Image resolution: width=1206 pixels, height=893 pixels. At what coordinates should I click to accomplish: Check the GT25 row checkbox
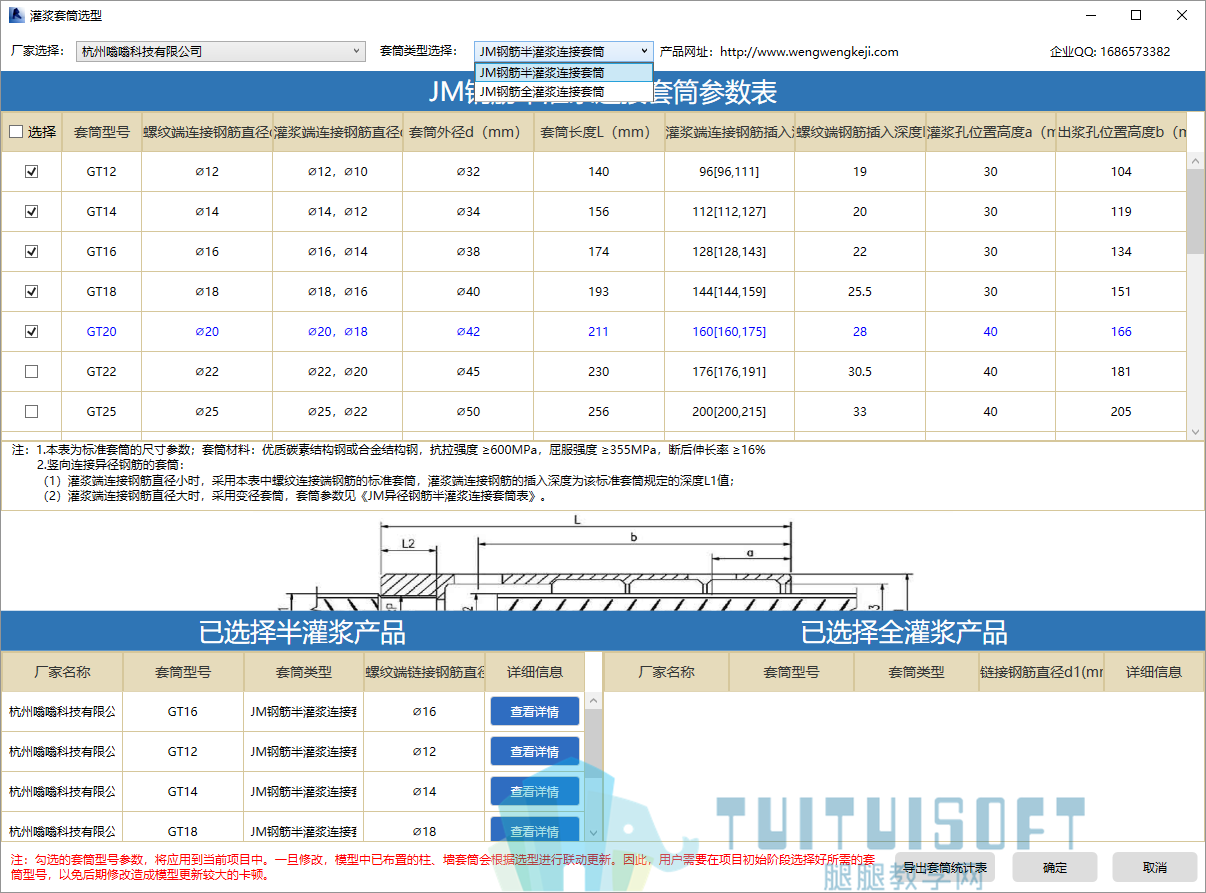click(31, 412)
